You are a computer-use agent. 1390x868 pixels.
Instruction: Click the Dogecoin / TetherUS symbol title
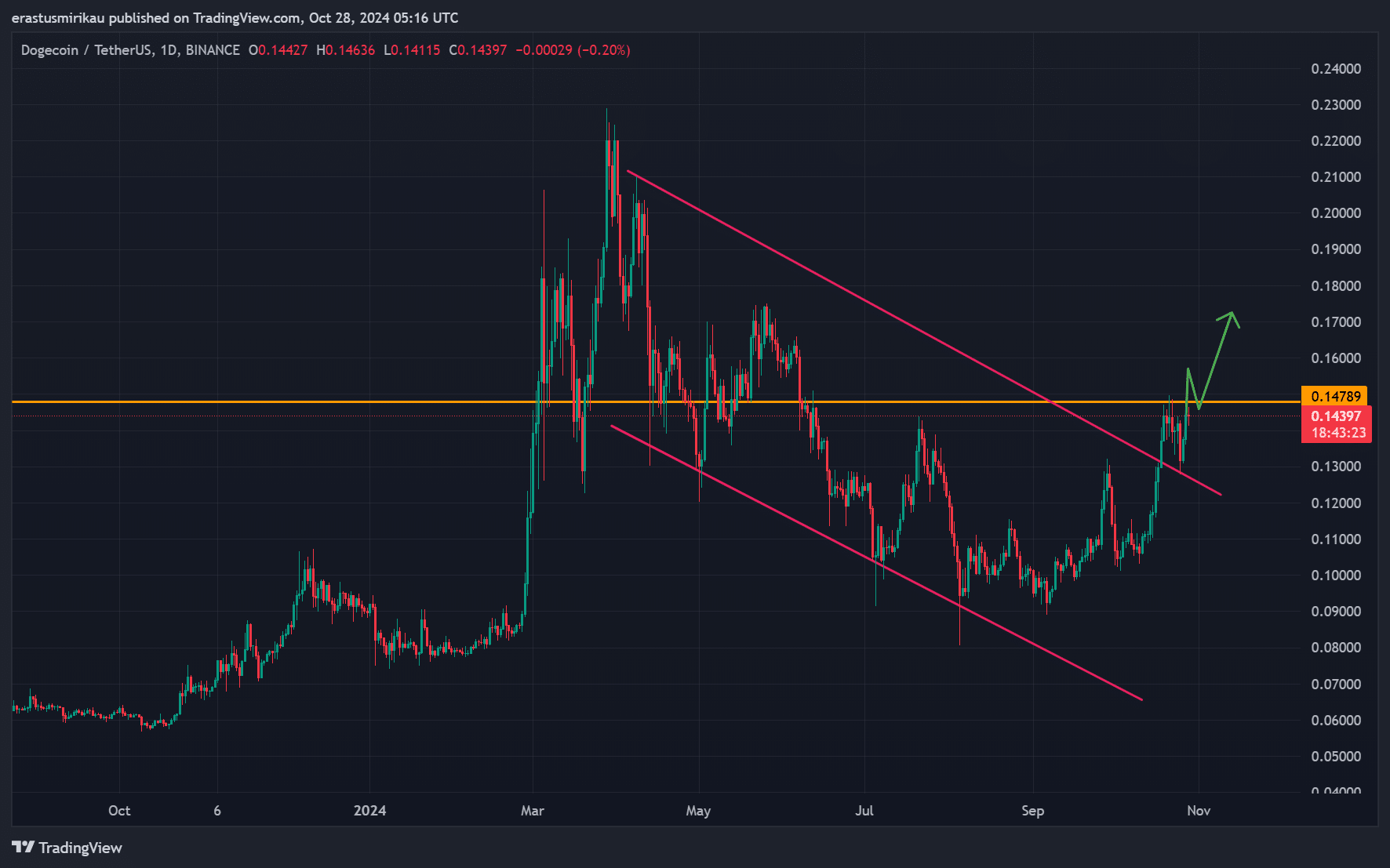(86, 50)
